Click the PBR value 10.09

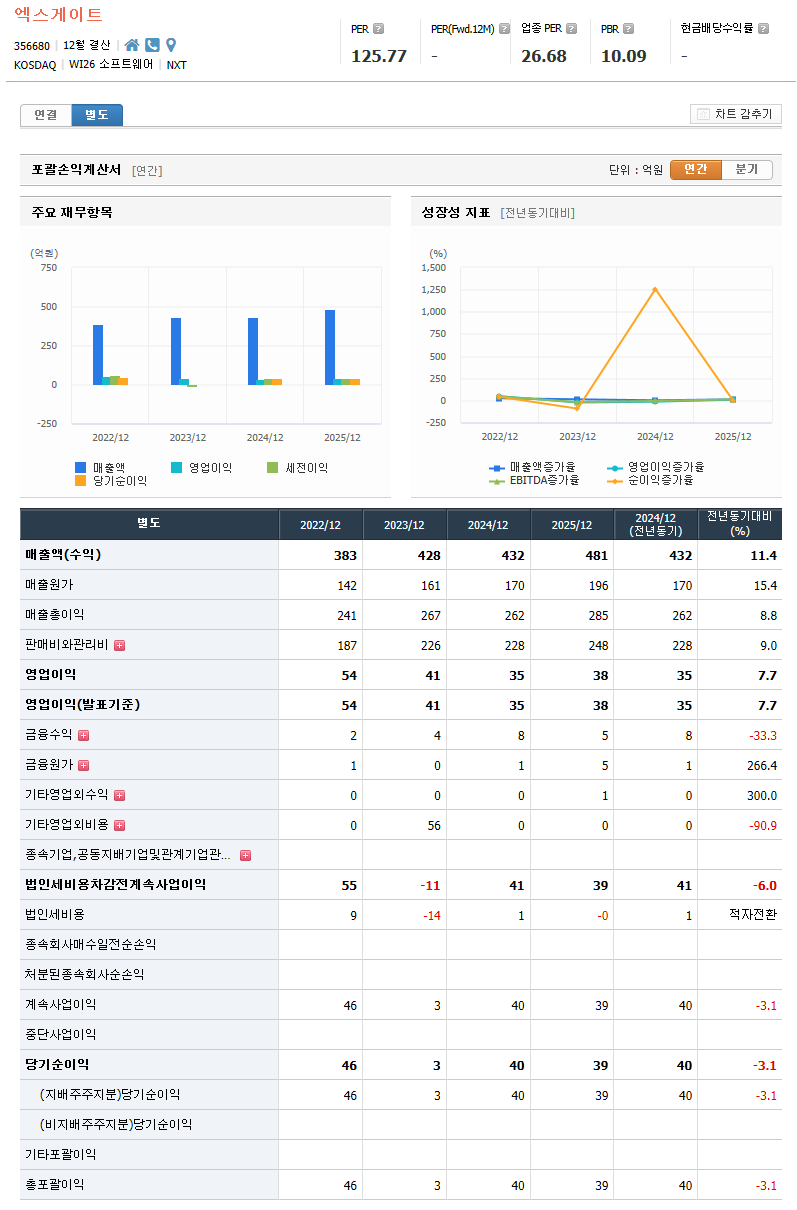(x=624, y=56)
